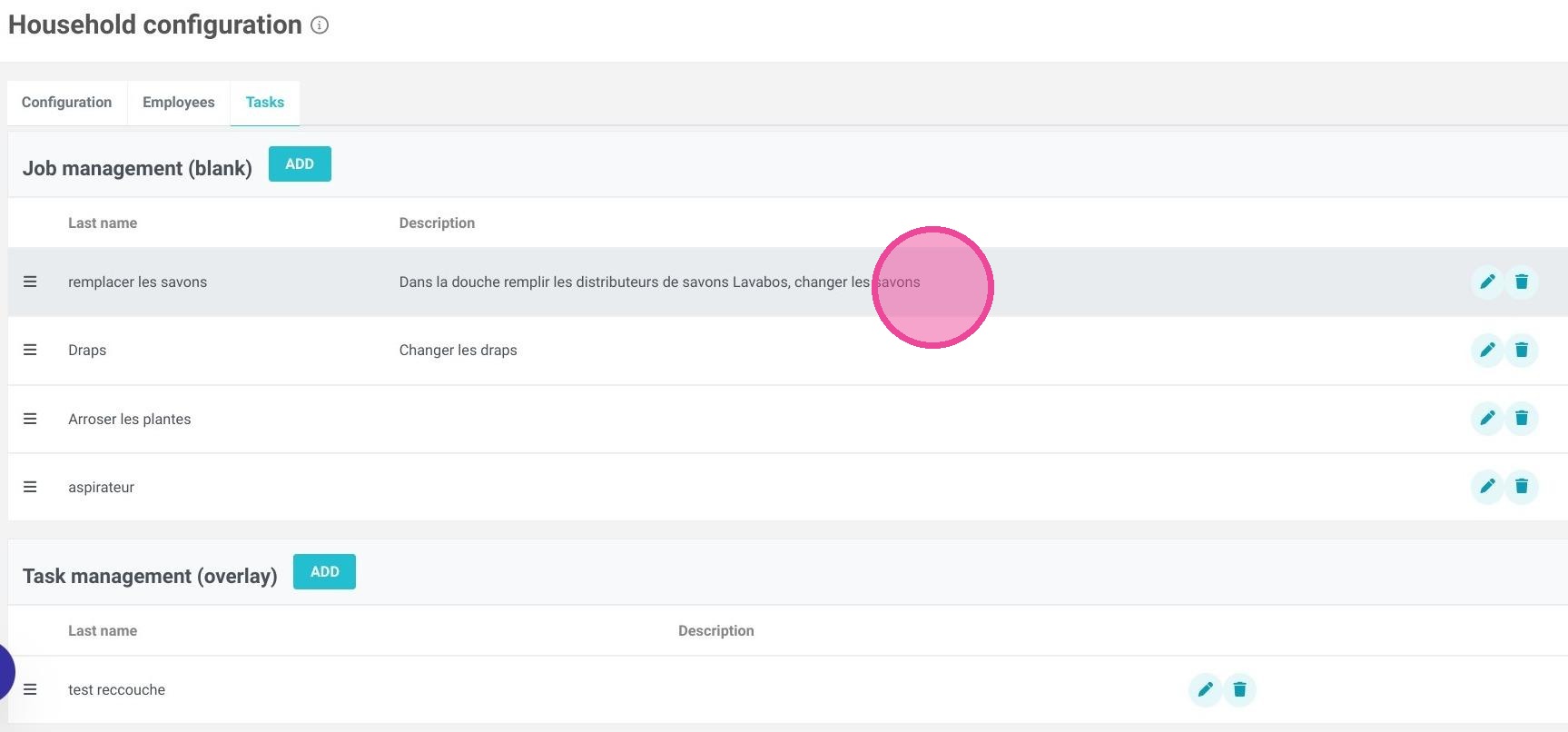Grab reorder handle for 'aspirateur' row

click(30, 487)
